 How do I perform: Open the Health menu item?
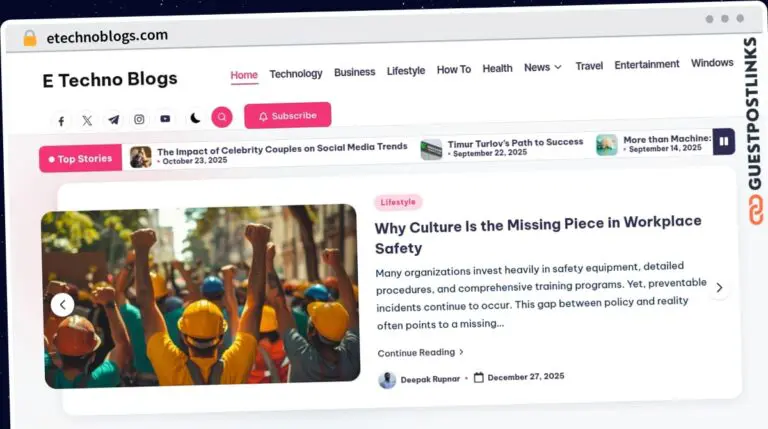[497, 69]
